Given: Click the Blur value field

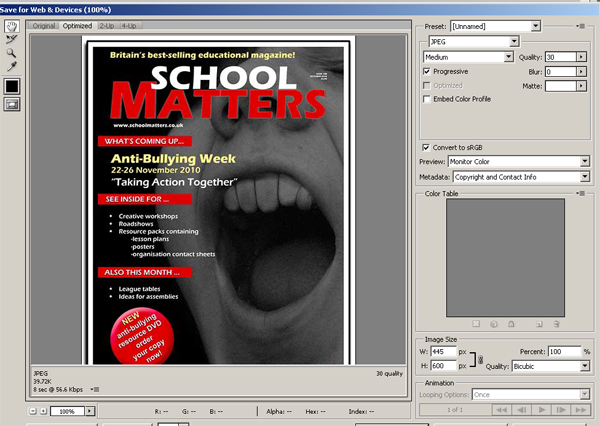Looking at the screenshot, I should (x=561, y=72).
